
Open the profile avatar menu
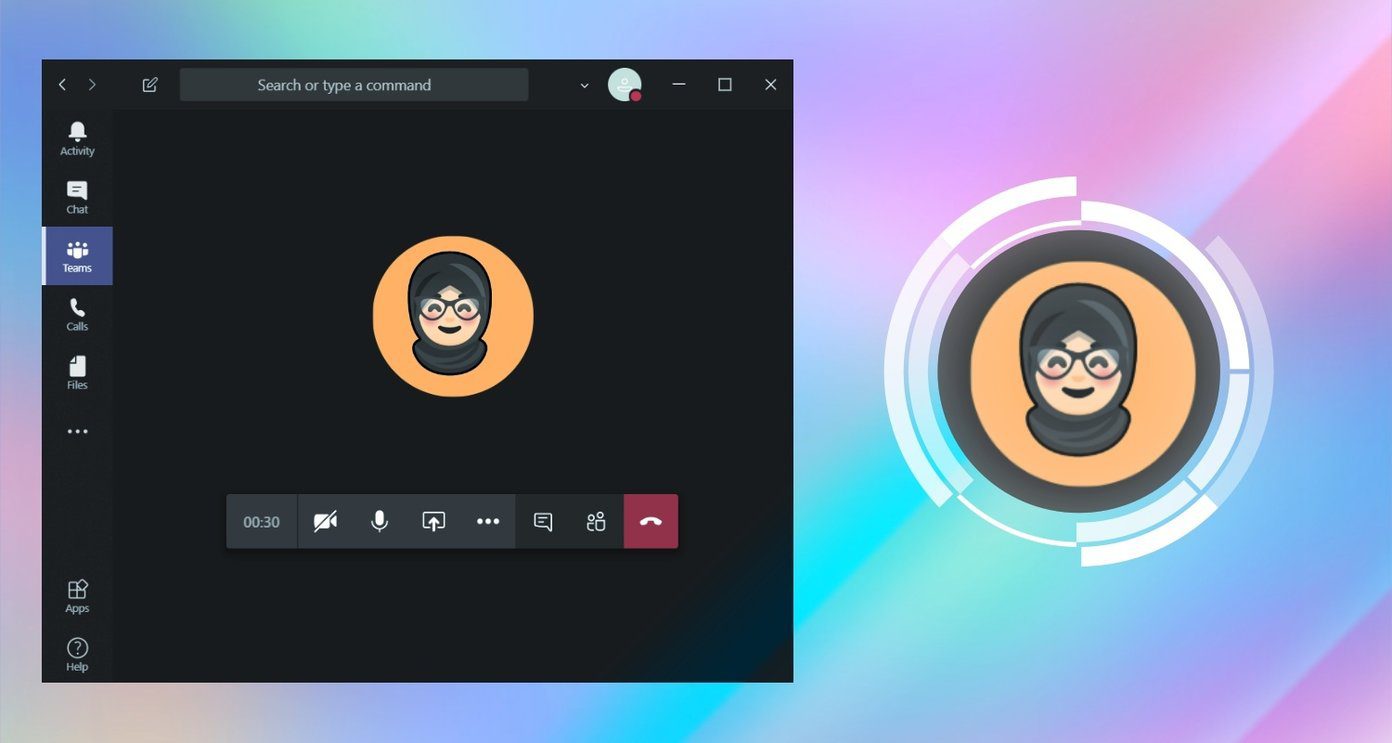point(625,85)
